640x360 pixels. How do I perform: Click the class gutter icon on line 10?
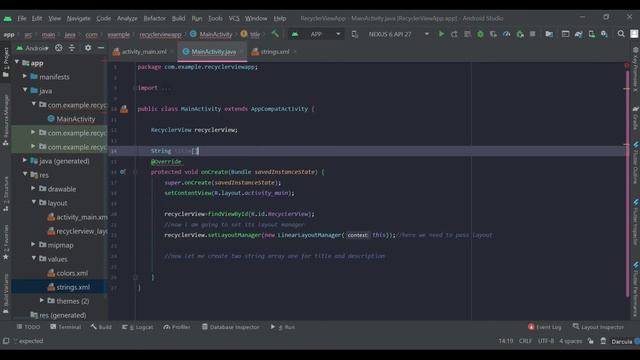[124, 109]
